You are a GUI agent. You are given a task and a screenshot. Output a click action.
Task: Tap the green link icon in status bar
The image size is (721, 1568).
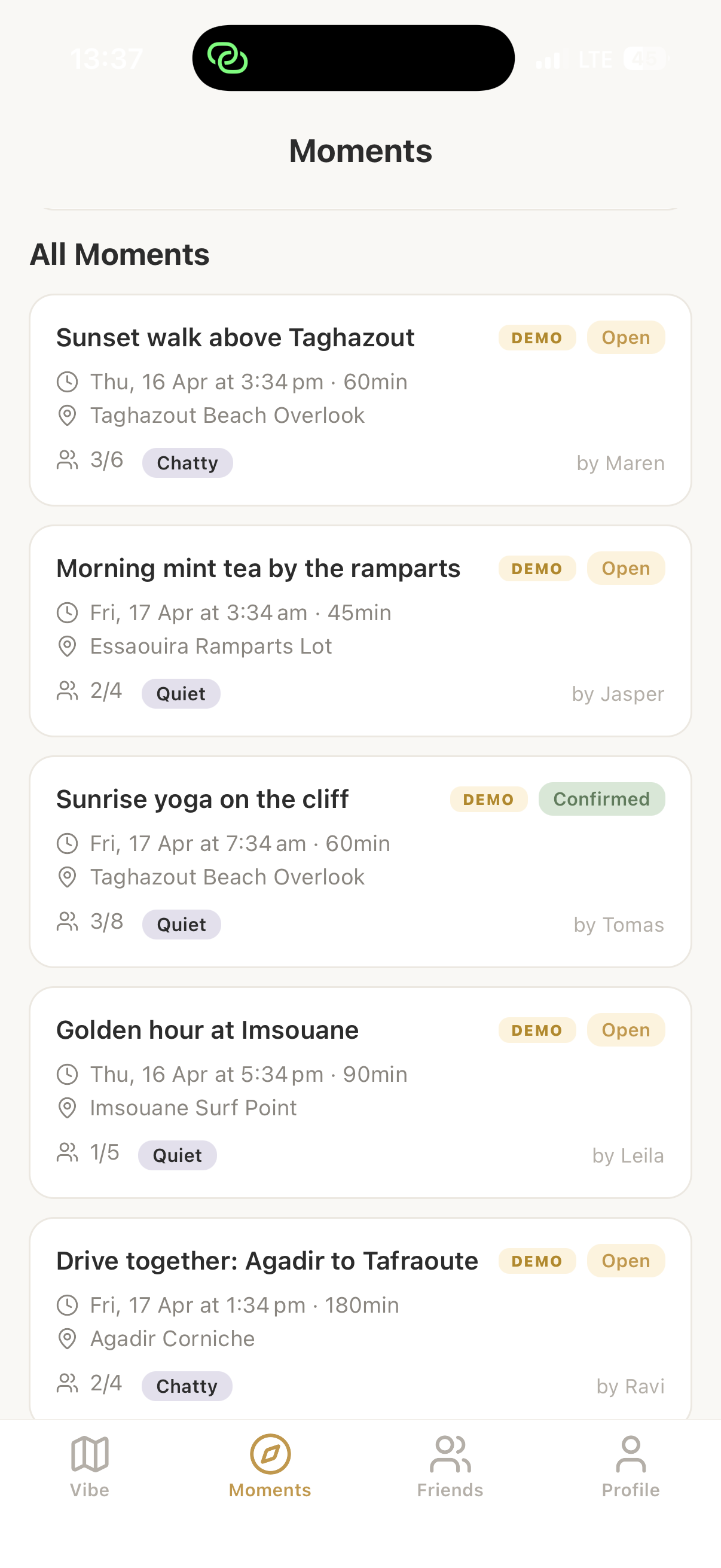tap(228, 59)
